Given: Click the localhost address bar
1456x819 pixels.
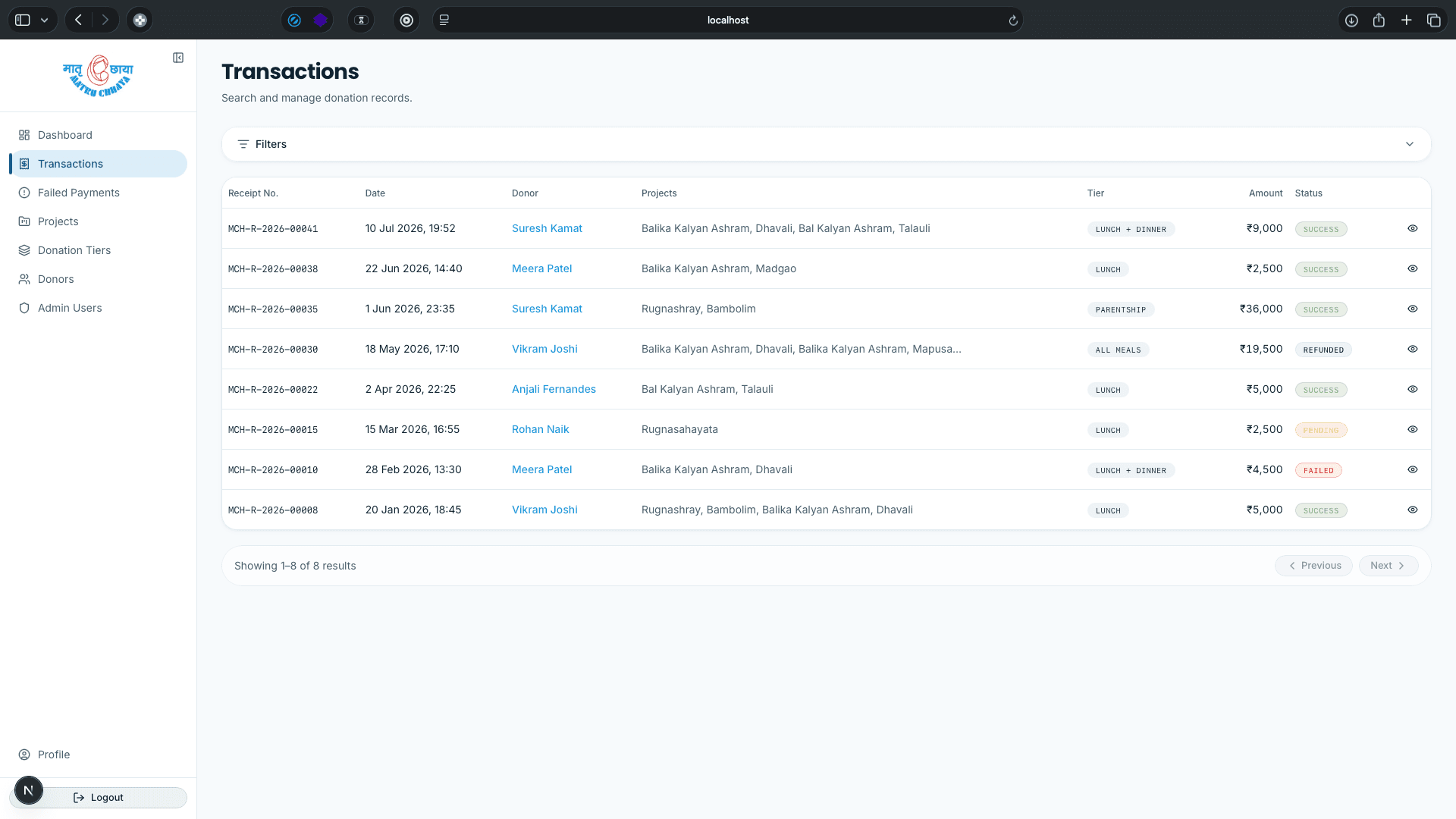Looking at the screenshot, I should point(727,20).
